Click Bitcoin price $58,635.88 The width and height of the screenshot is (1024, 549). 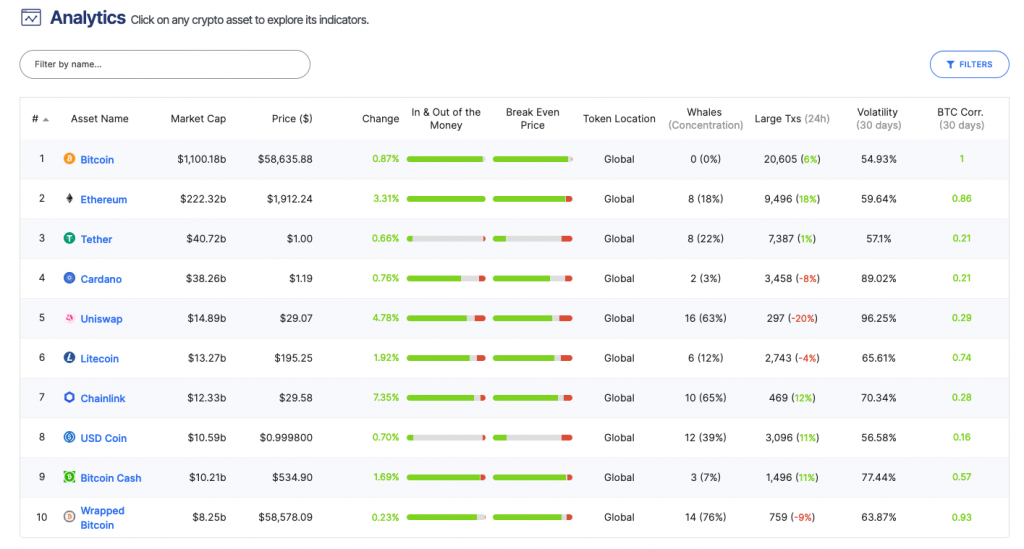pos(285,159)
